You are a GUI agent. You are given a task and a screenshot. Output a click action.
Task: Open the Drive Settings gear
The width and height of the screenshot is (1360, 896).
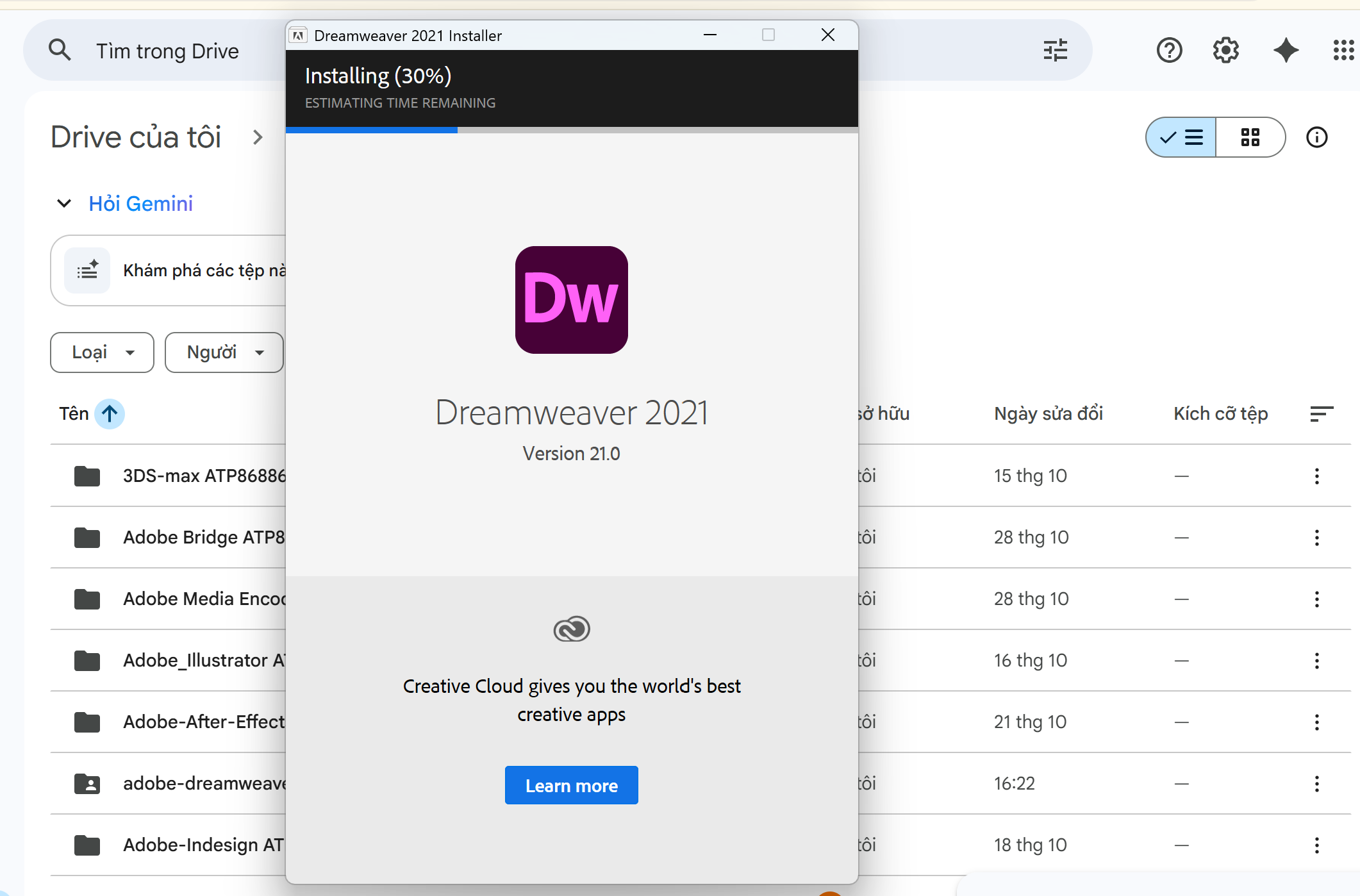coord(1226,50)
